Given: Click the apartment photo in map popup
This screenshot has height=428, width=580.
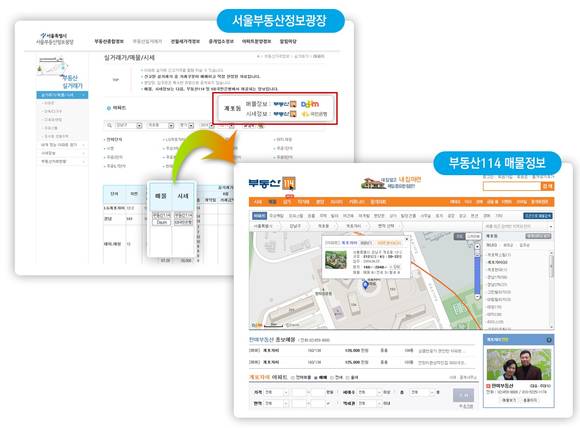Looking at the screenshot, I should click(335, 259).
